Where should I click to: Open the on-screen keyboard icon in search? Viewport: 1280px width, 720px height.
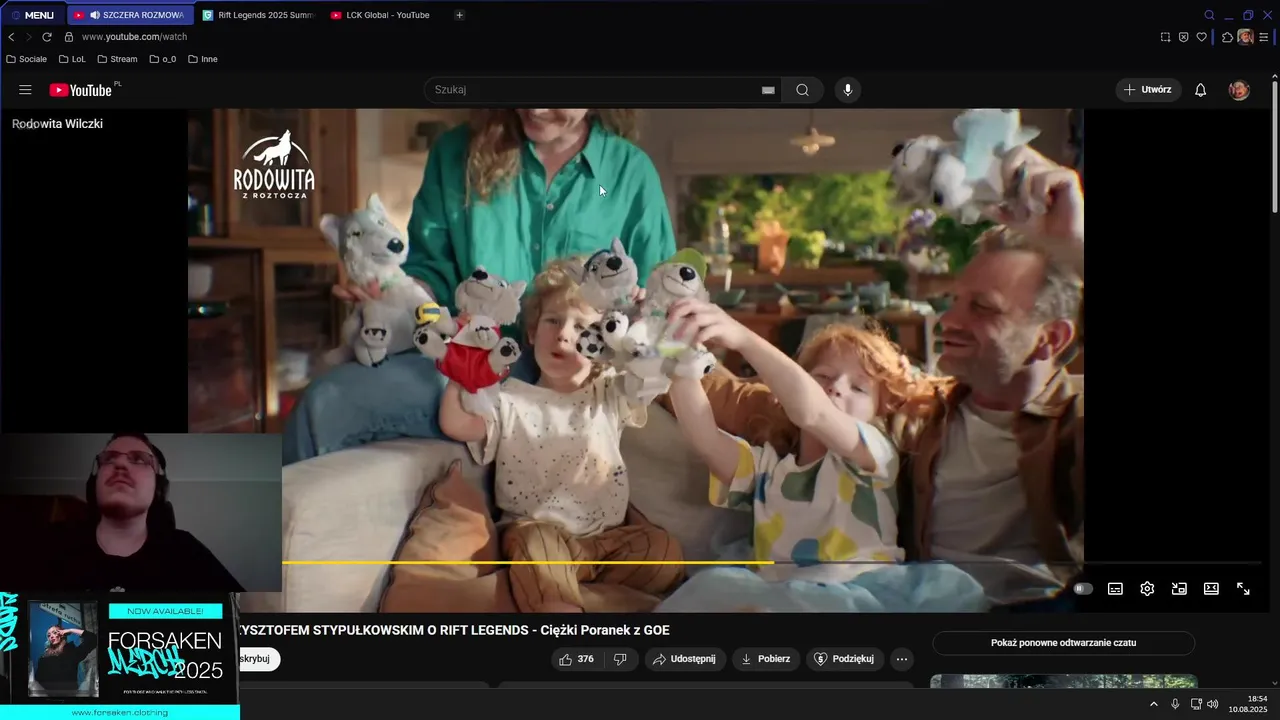[768, 90]
